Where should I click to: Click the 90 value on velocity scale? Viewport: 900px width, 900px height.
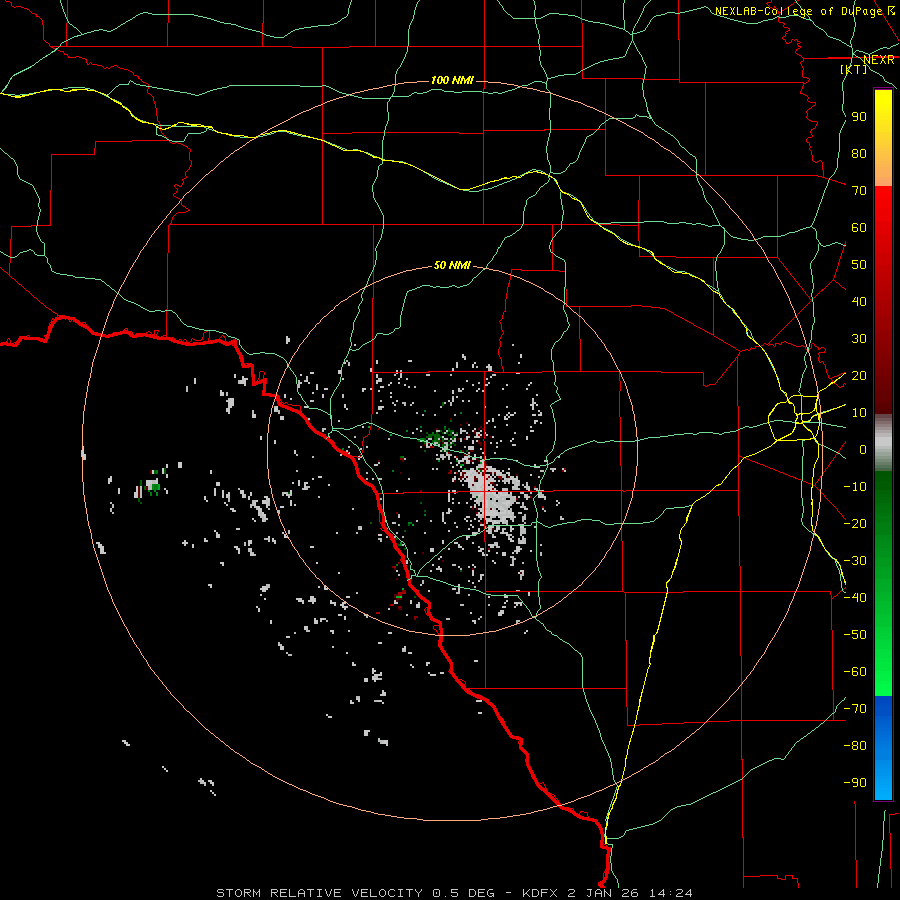click(859, 117)
